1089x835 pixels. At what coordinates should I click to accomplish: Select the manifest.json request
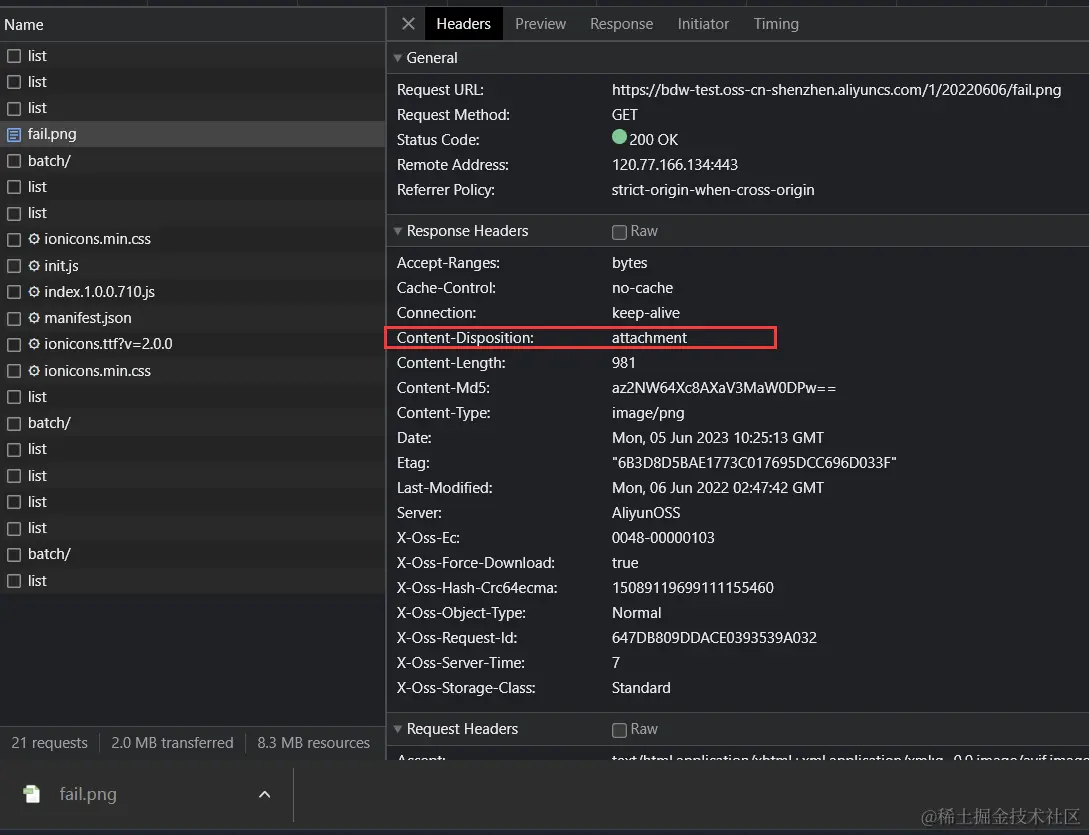coord(192,317)
